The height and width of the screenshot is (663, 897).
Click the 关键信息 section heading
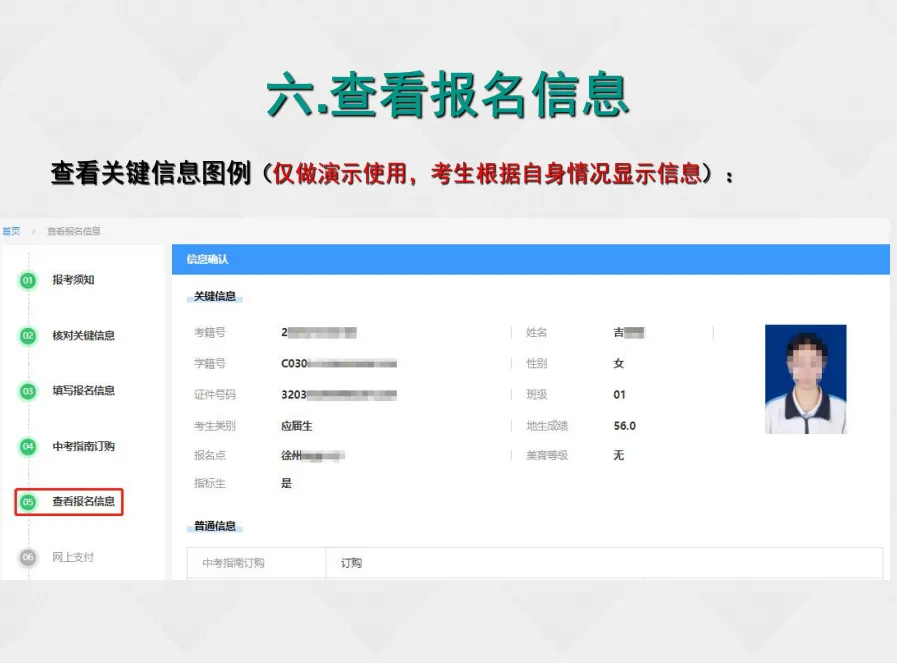click(216, 296)
